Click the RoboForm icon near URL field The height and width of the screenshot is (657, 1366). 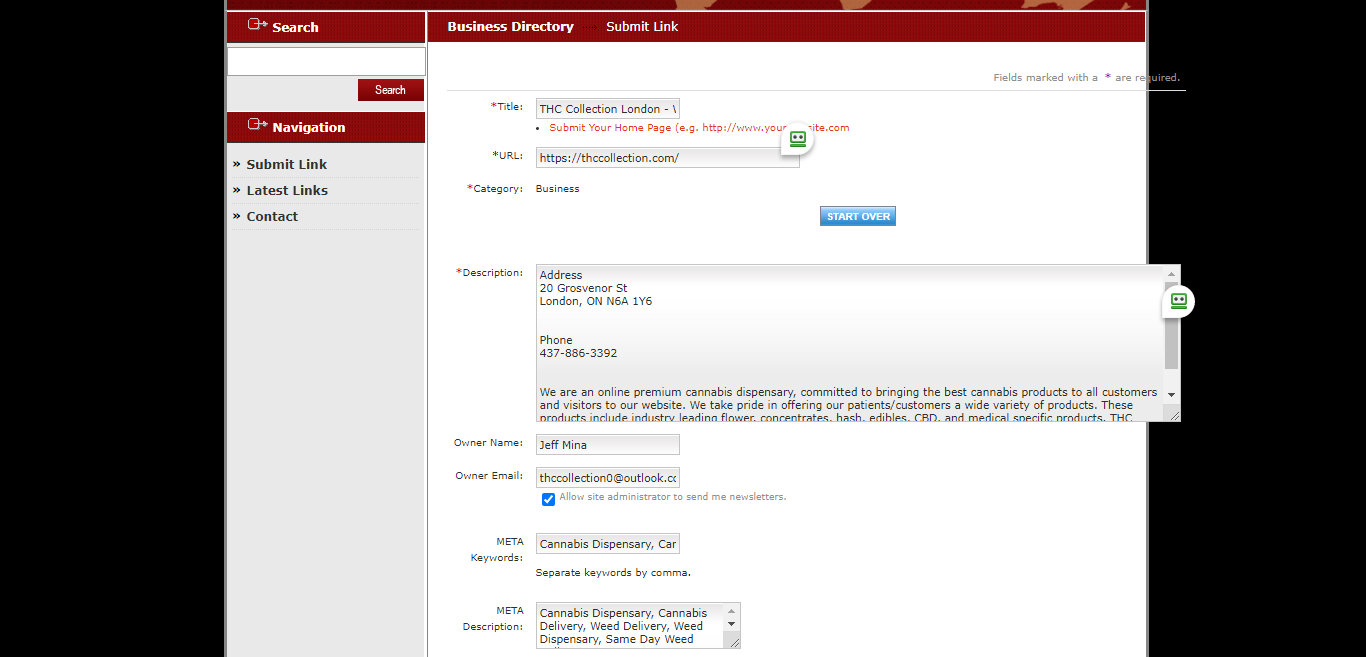797,139
